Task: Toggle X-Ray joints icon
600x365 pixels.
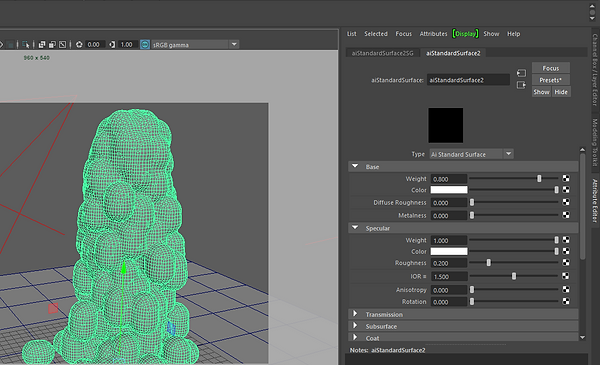Action: click(x=62, y=44)
